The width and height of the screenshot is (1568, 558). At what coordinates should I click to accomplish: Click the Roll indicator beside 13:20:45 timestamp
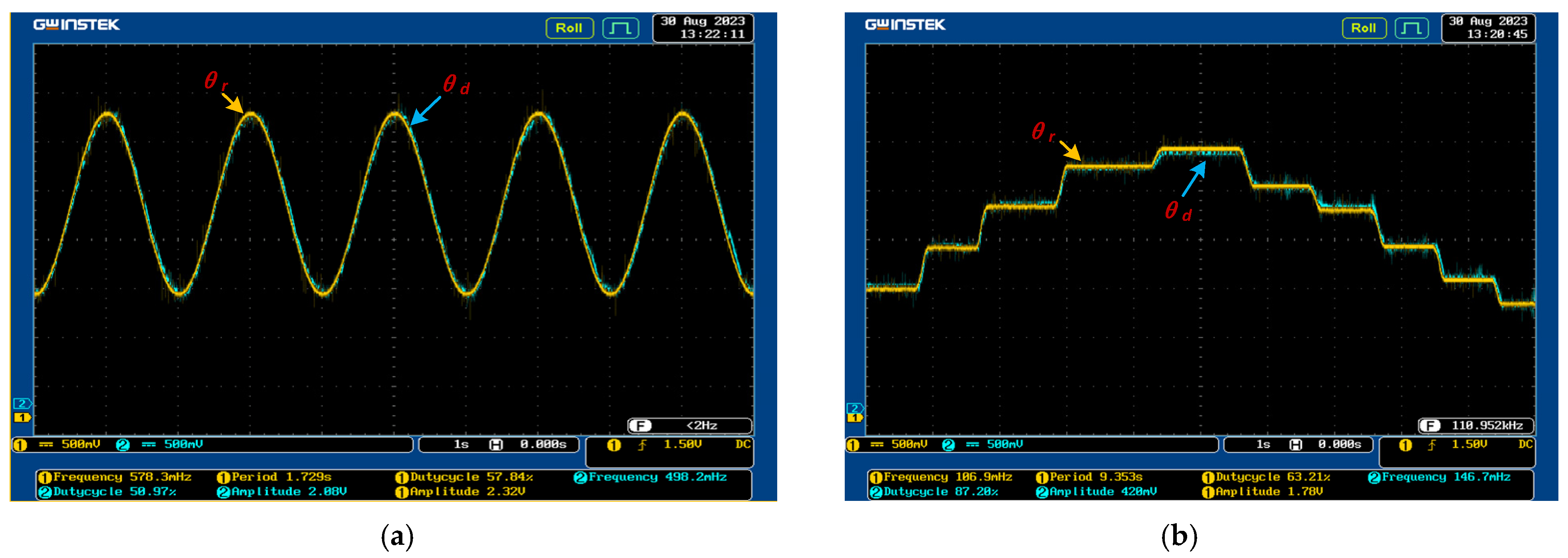pos(1363,28)
